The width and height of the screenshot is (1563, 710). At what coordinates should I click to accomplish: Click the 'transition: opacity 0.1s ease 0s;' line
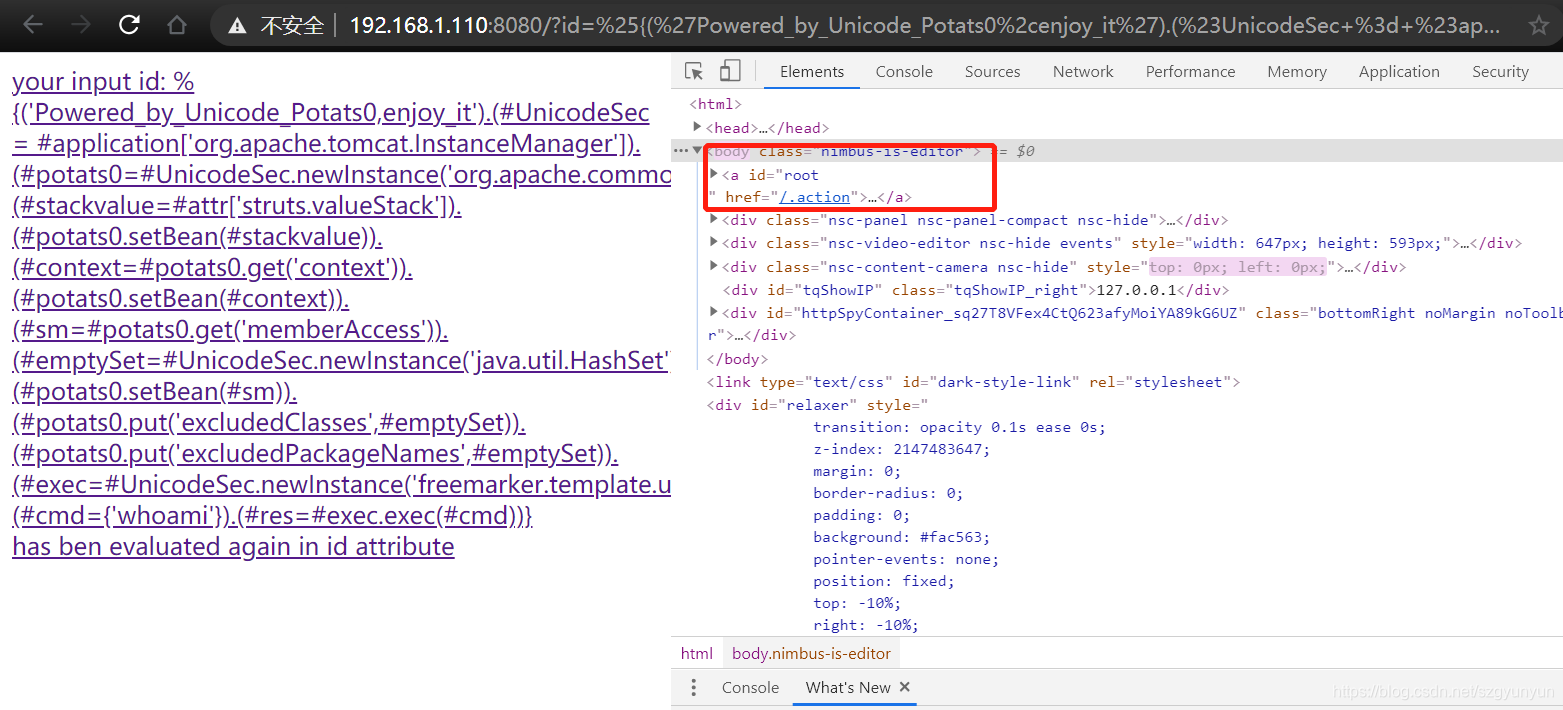pyautogui.click(x=960, y=427)
